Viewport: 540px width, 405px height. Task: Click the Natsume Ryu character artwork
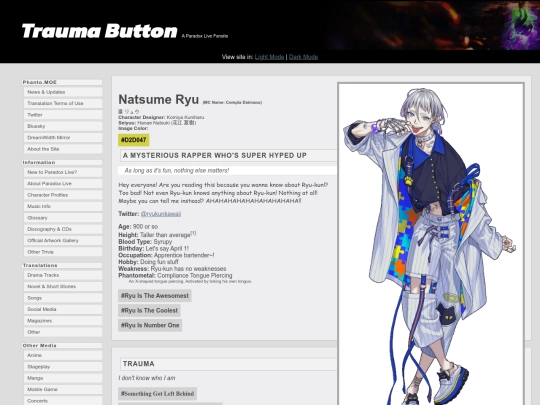click(x=431, y=244)
